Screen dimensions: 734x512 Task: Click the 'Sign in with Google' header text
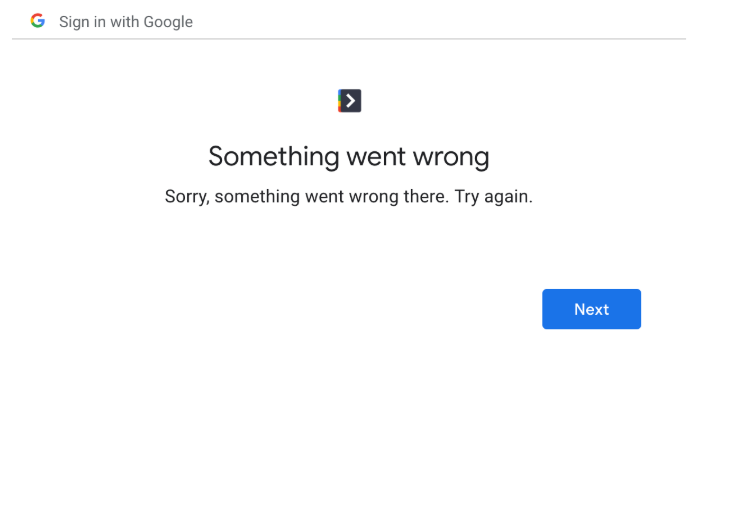pyautogui.click(x=126, y=22)
